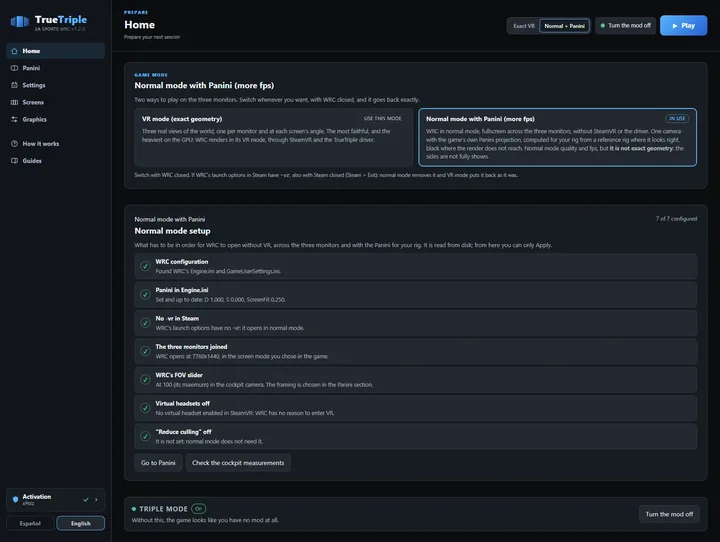Click the 7 of 7 configured text
The width and height of the screenshot is (720, 542).
pyautogui.click(x=676, y=219)
